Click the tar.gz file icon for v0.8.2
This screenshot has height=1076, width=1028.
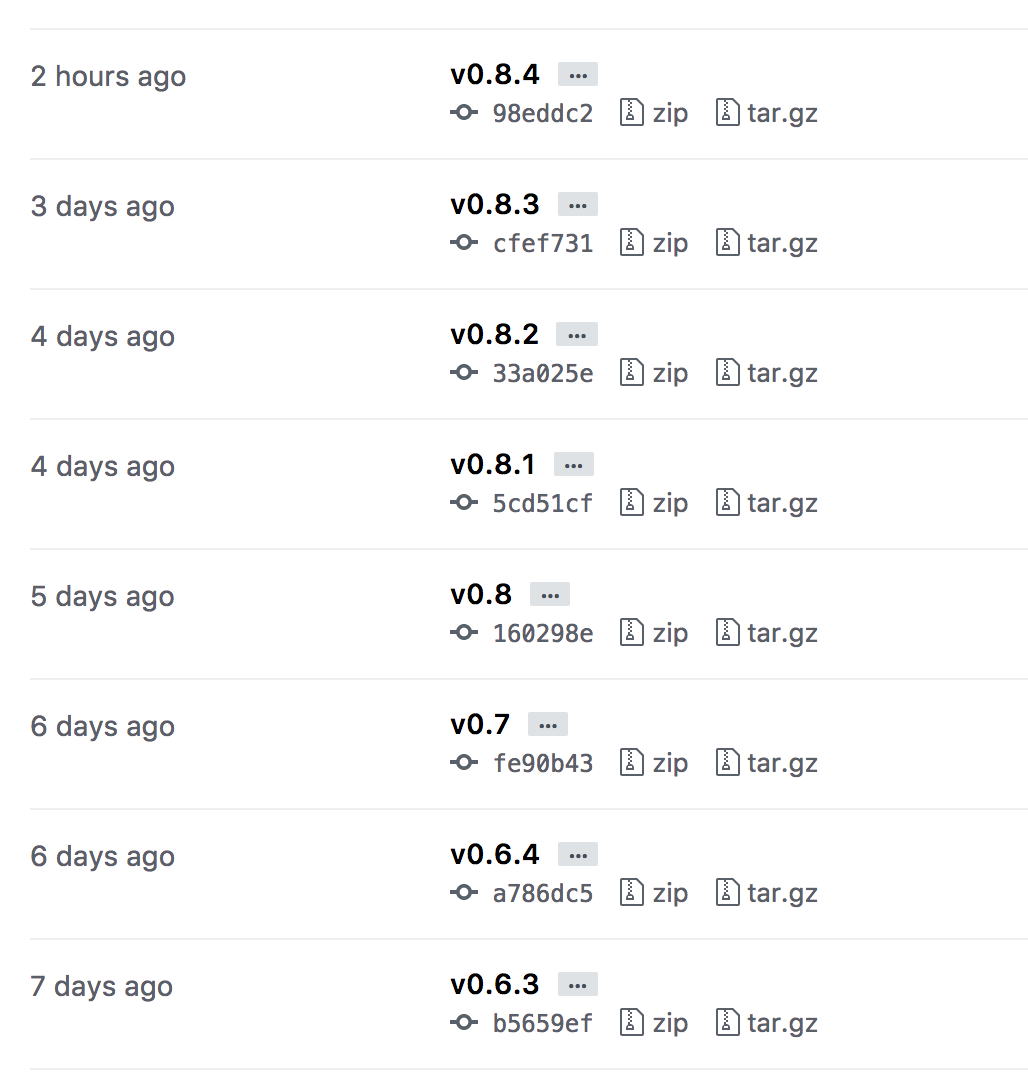tap(728, 373)
